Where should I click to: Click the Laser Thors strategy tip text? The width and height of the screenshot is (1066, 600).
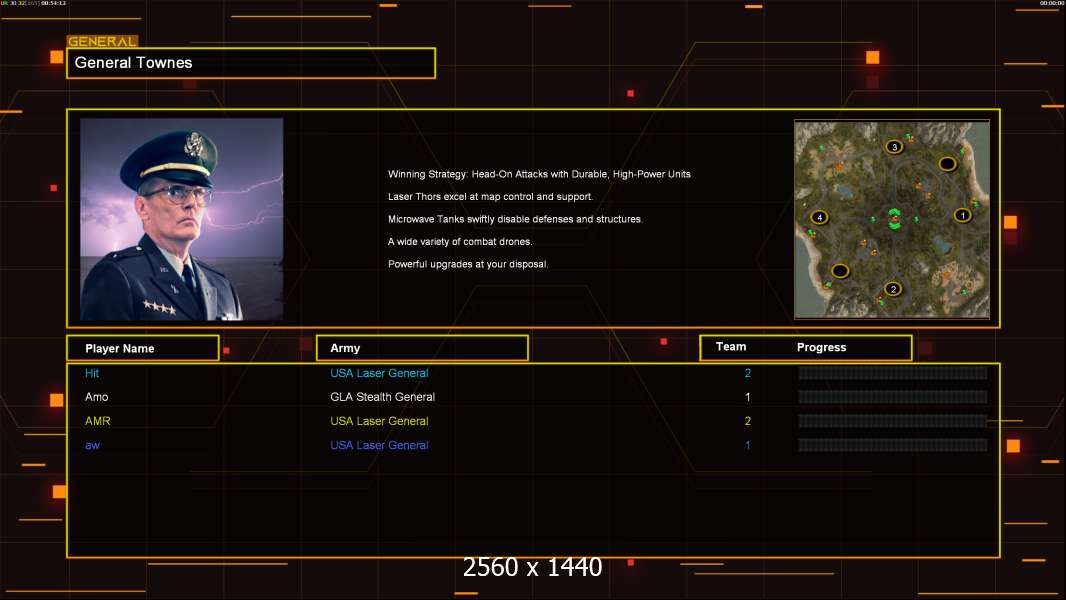490,197
